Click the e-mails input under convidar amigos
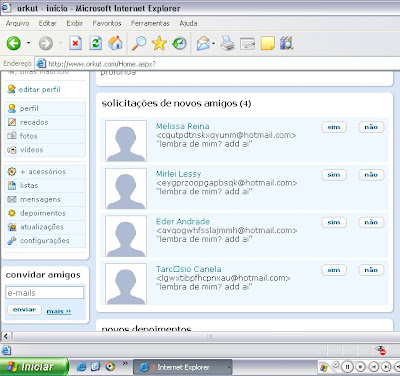400x376 pixels. click(x=45, y=293)
